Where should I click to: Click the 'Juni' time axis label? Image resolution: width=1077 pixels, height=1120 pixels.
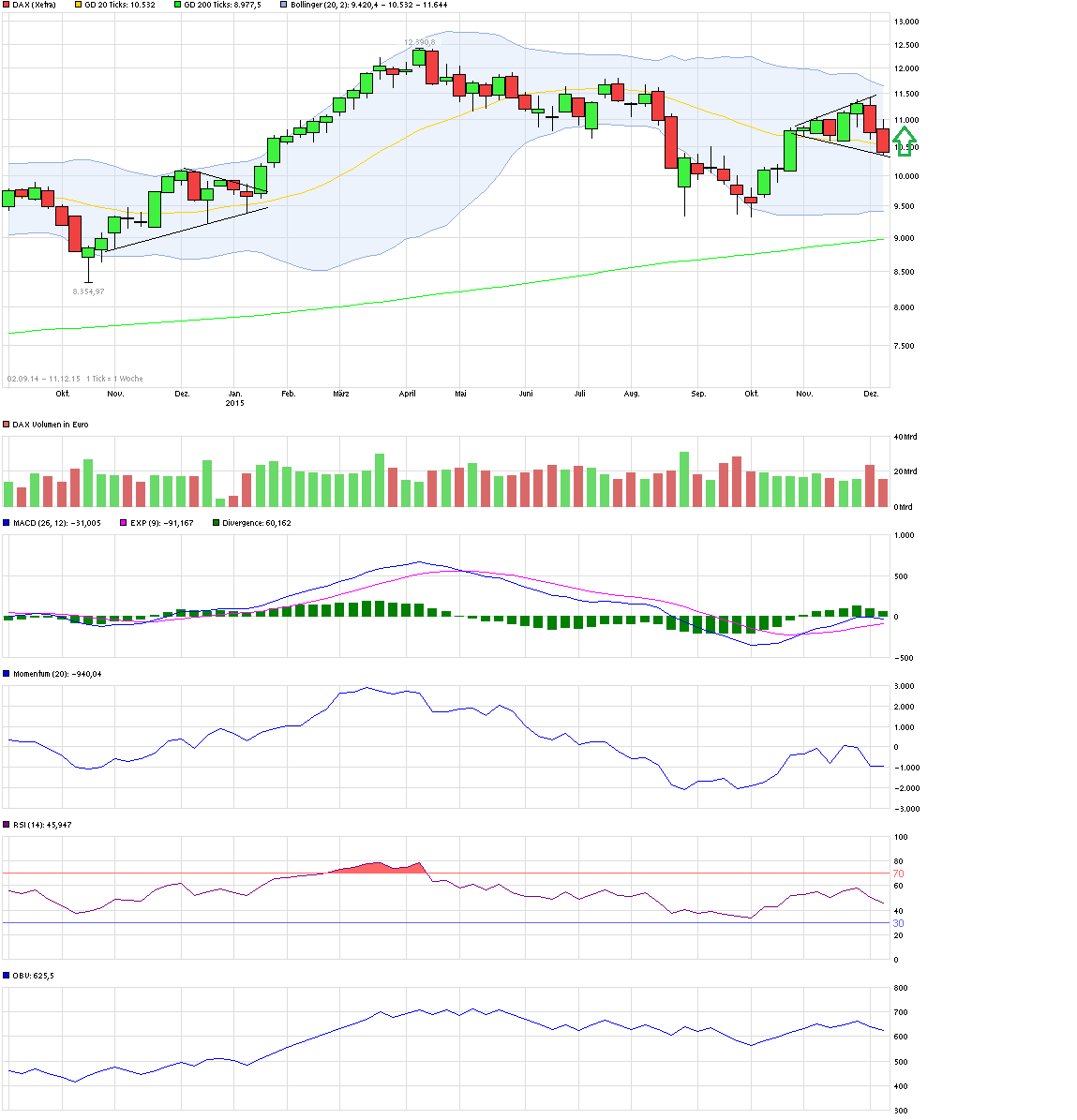click(x=527, y=394)
